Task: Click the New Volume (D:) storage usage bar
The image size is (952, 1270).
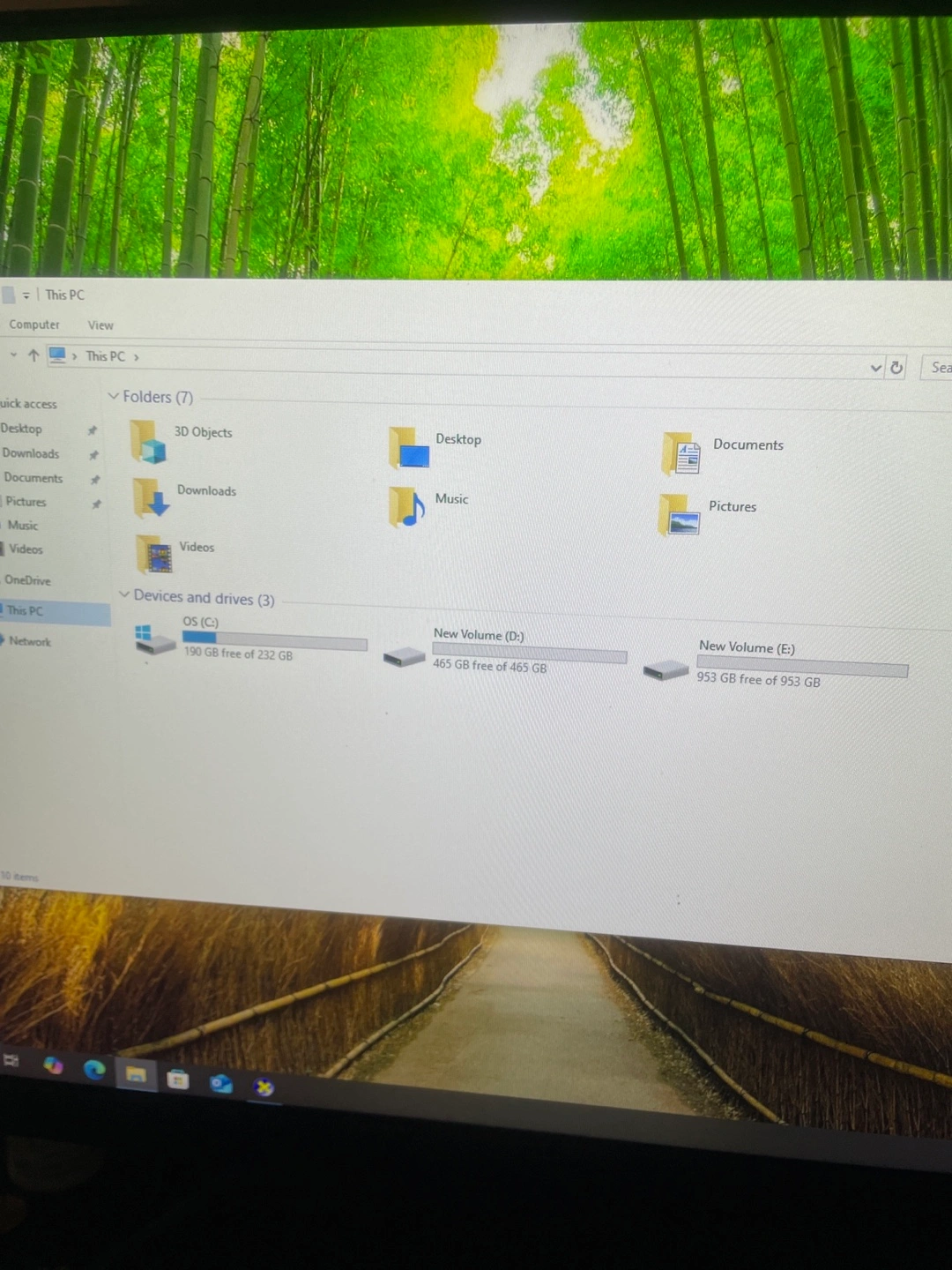Action: point(529,654)
